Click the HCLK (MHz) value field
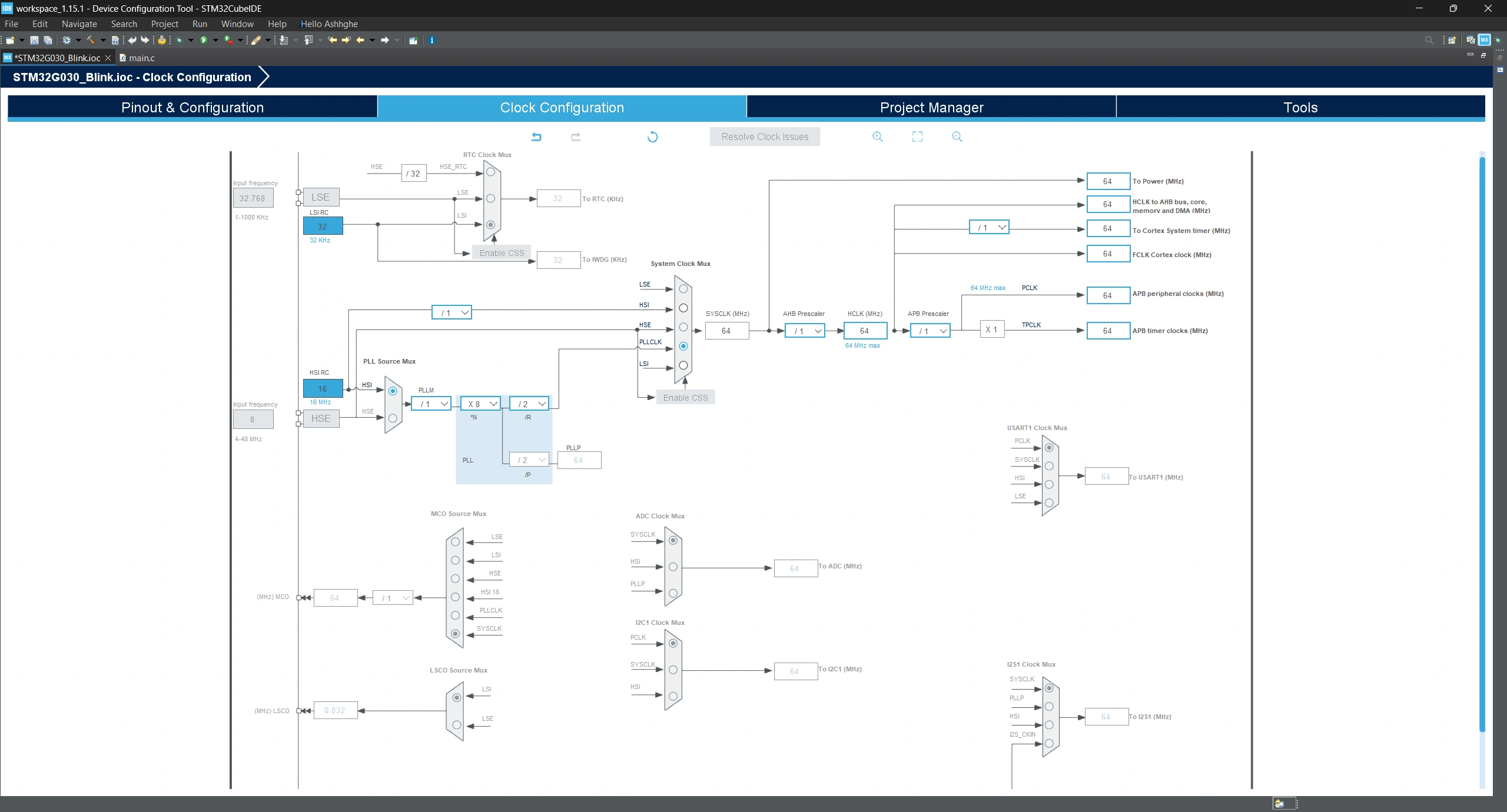Screen dimensions: 1507x812 click(865, 331)
